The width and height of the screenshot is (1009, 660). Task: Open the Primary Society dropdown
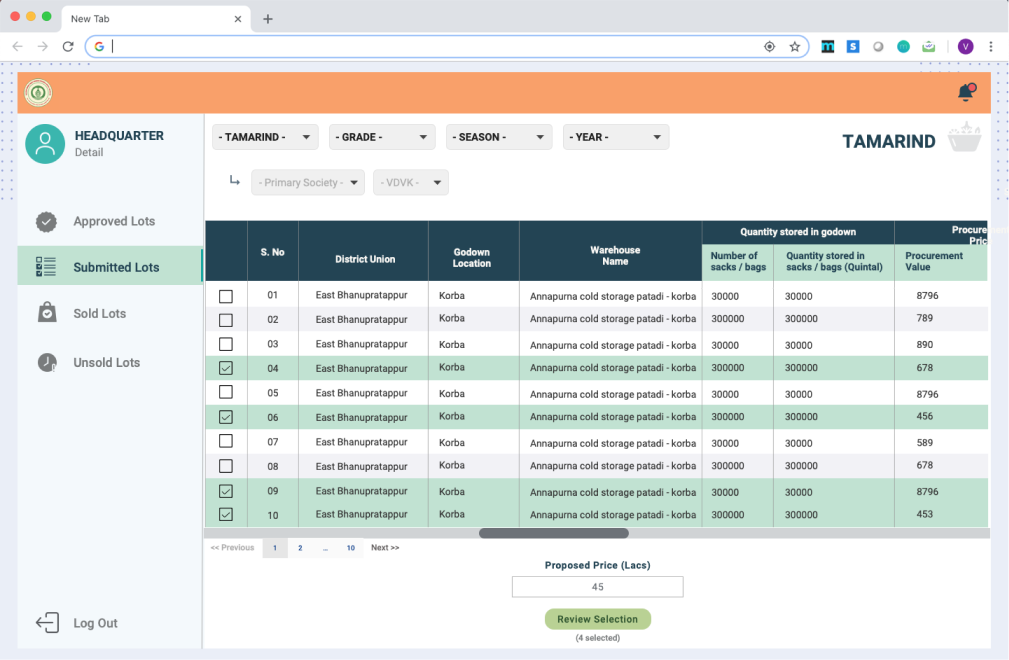[308, 183]
